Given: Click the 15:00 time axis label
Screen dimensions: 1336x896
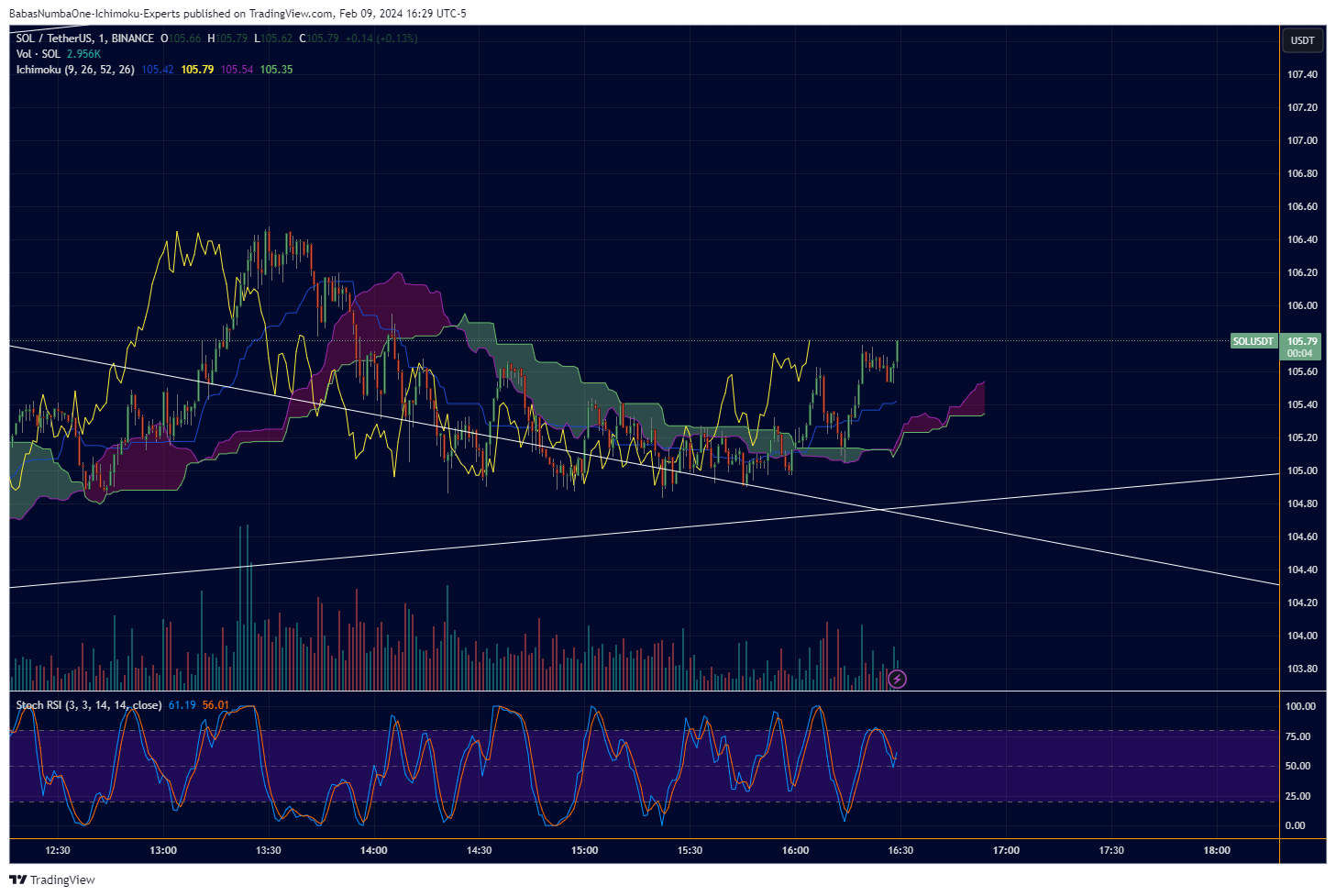Looking at the screenshot, I should click(x=585, y=850).
